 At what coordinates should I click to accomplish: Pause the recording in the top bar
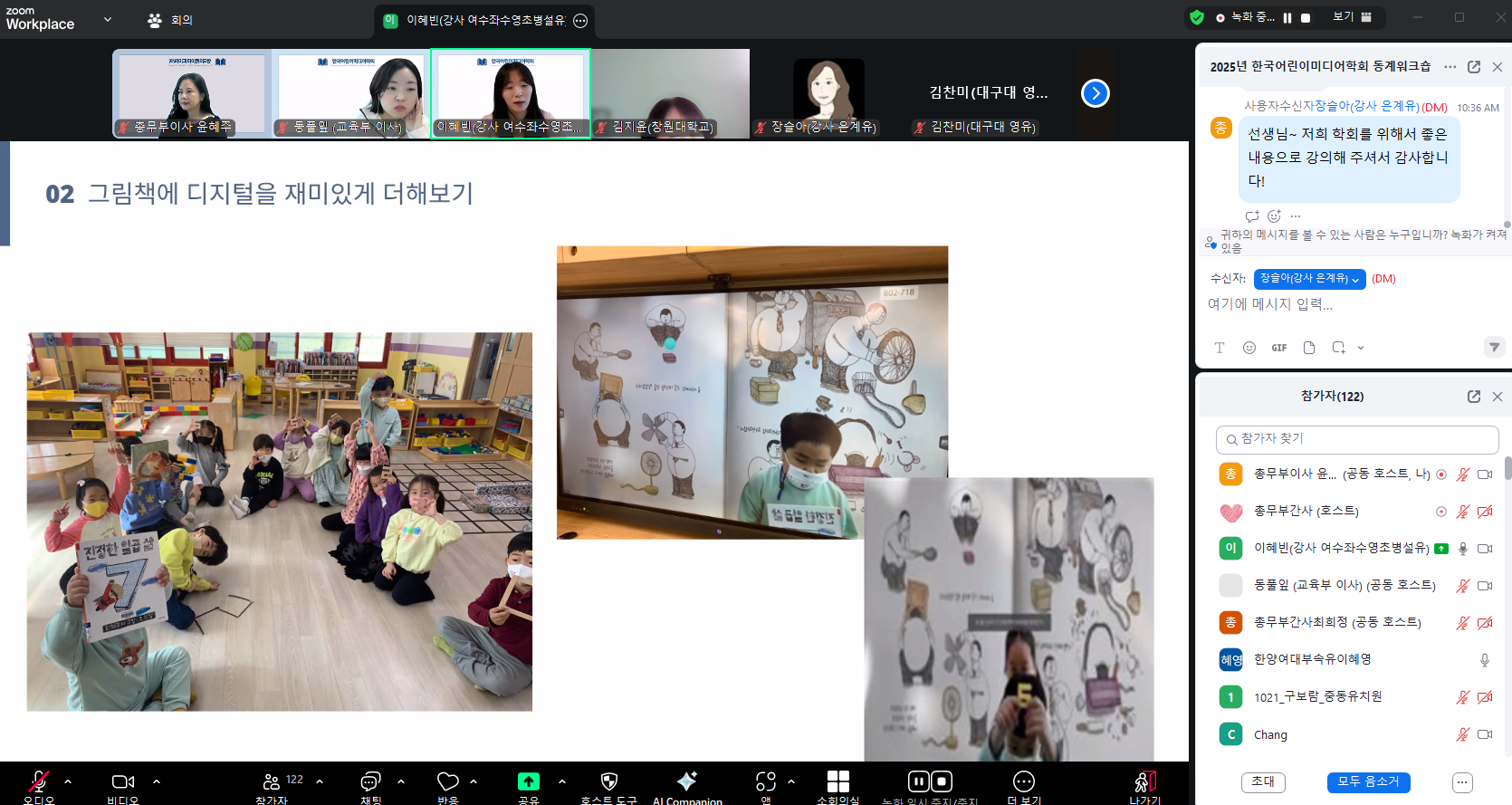point(1287,17)
